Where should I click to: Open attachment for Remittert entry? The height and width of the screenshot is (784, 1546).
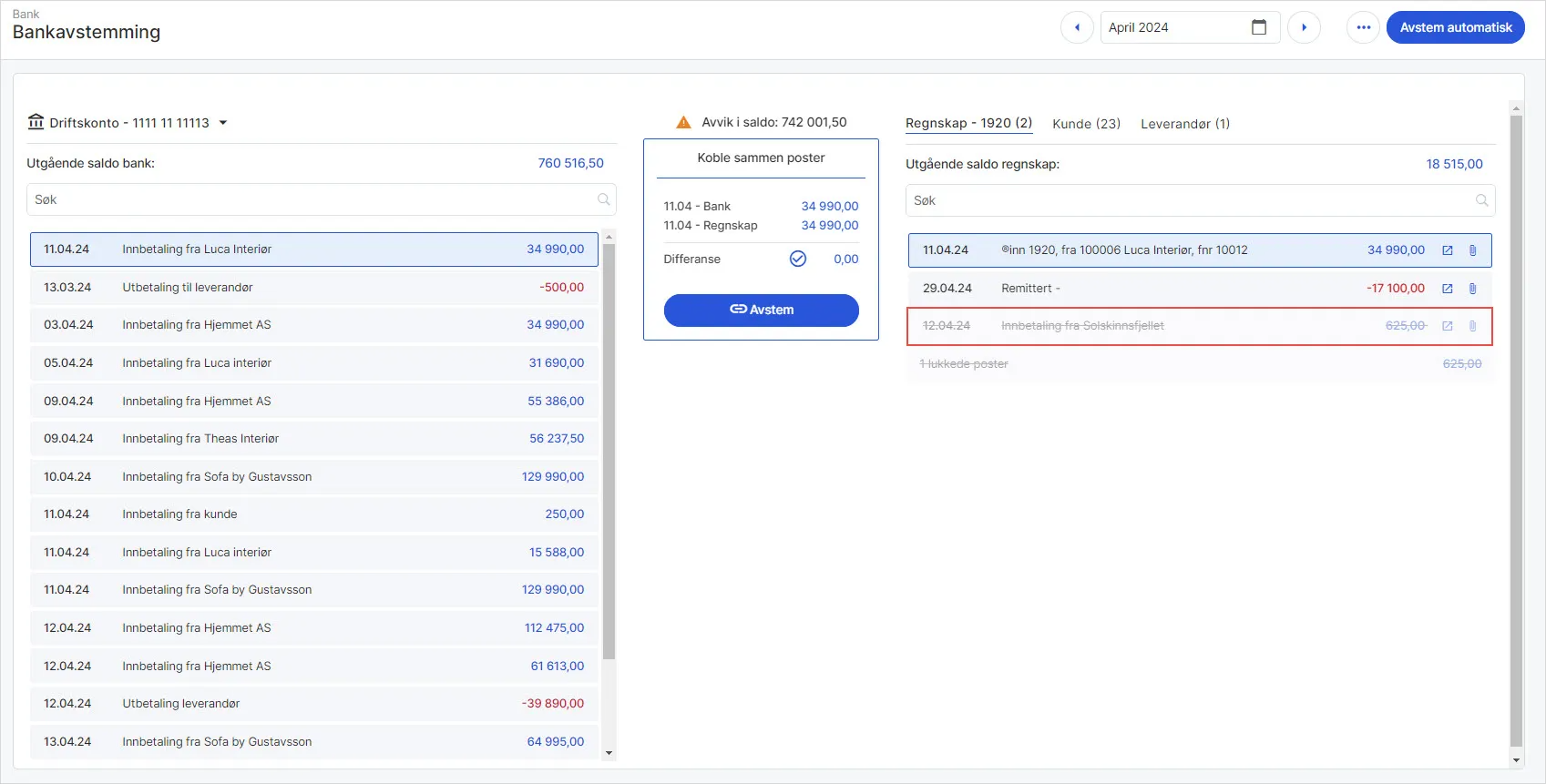1473,289
